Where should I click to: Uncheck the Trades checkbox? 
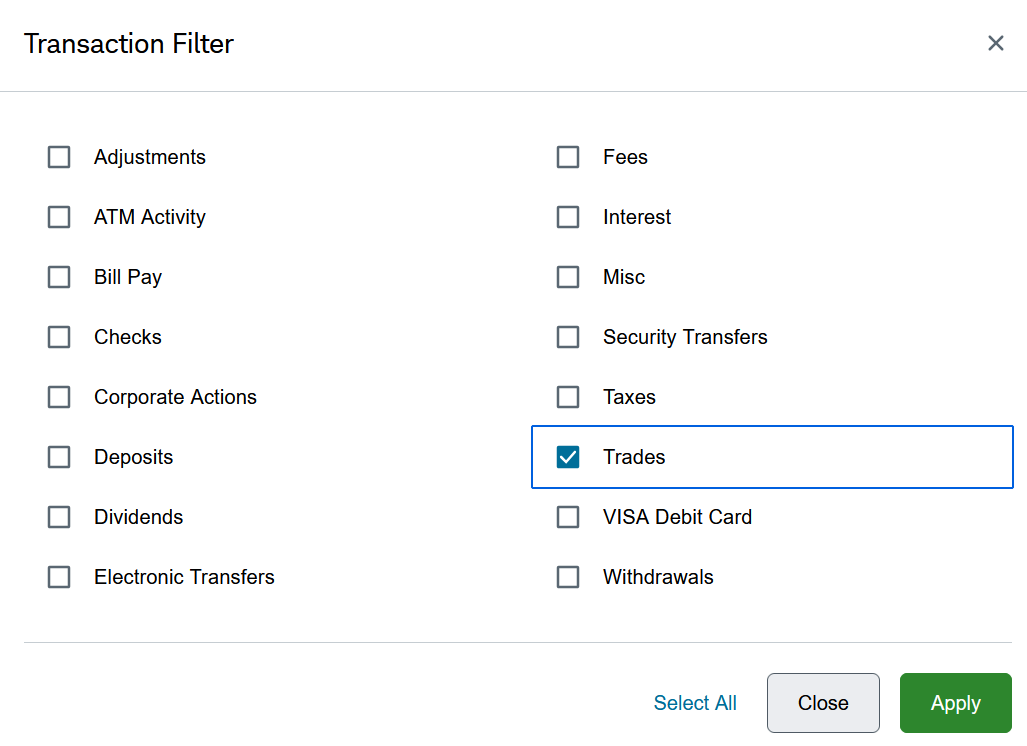[x=568, y=457]
